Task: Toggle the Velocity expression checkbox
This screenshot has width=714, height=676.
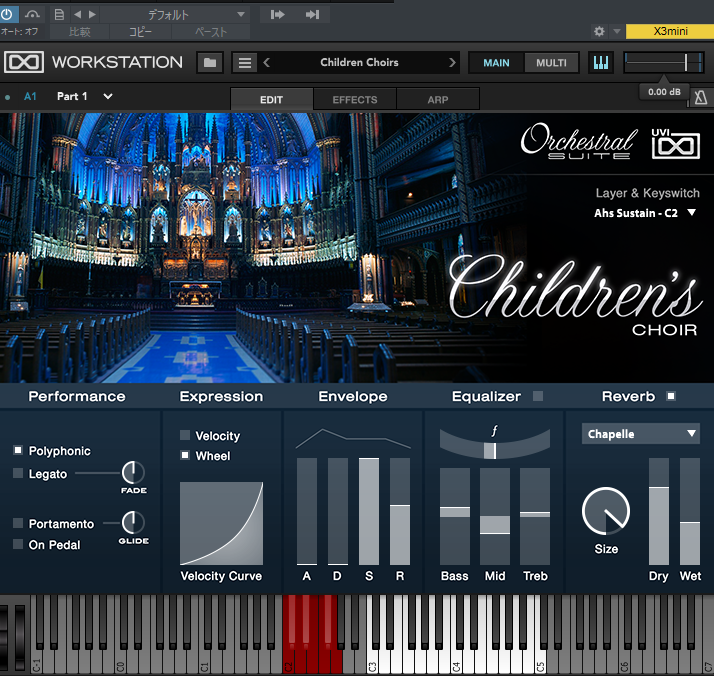Action: (185, 435)
